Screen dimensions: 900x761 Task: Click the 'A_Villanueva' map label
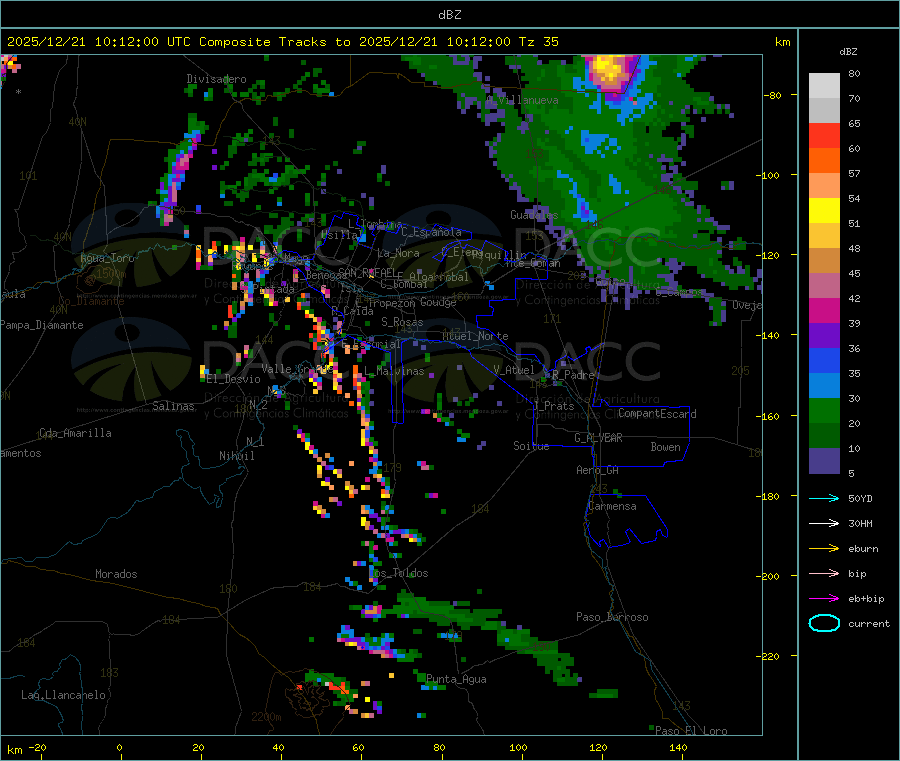click(522, 100)
